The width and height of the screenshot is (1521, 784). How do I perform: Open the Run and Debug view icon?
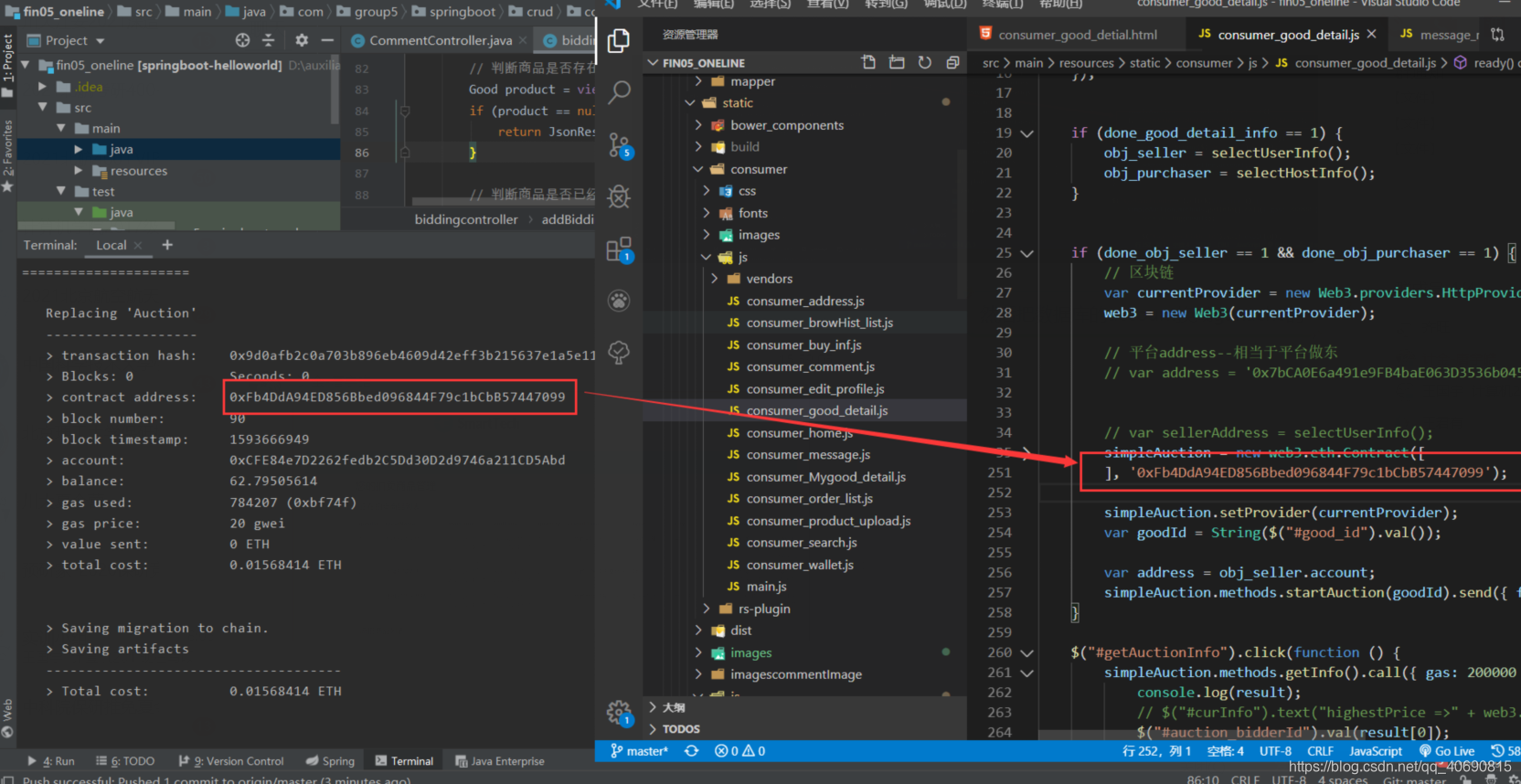[619, 196]
